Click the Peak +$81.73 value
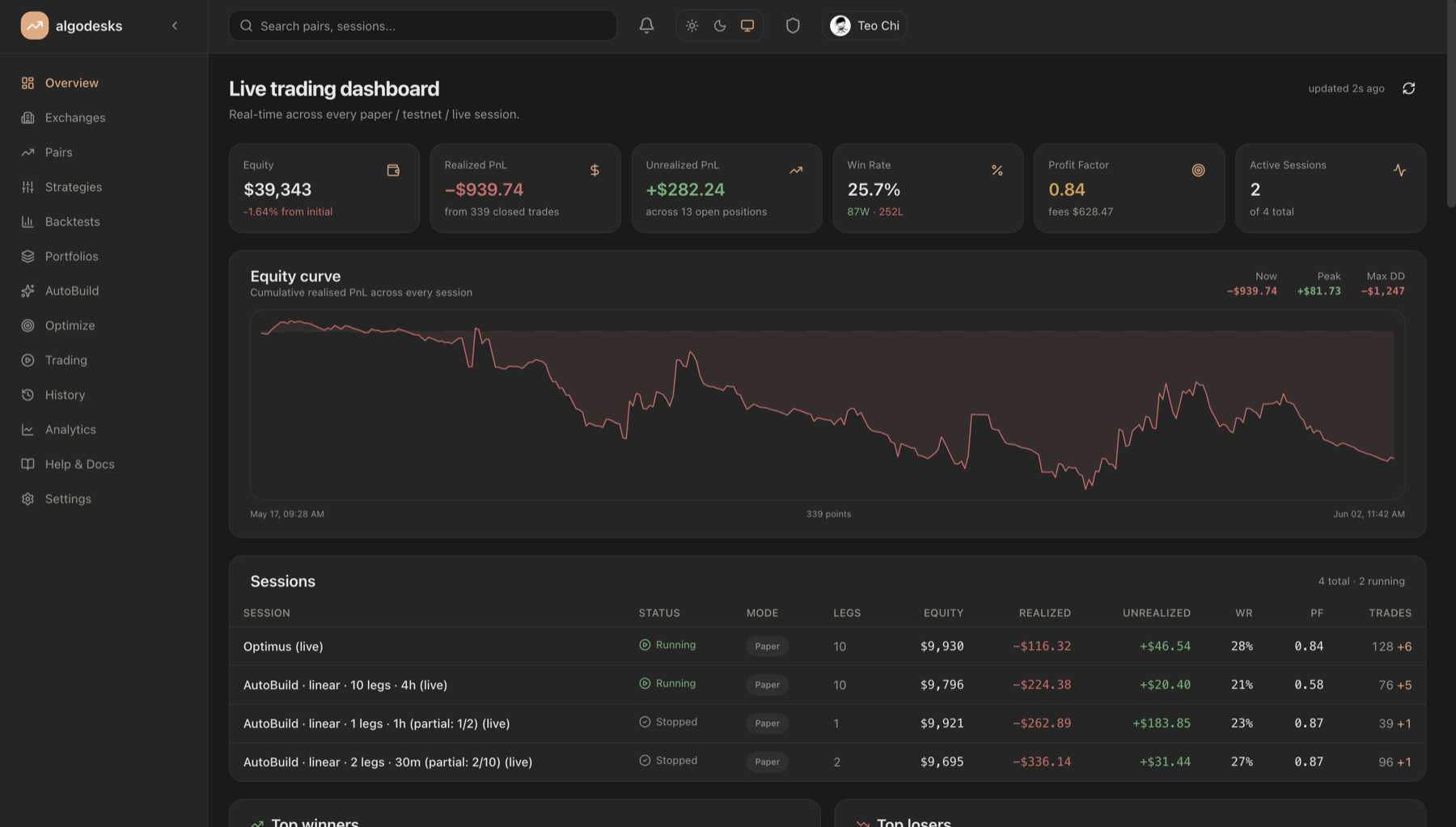Viewport: 1456px width, 827px height. (x=1318, y=291)
